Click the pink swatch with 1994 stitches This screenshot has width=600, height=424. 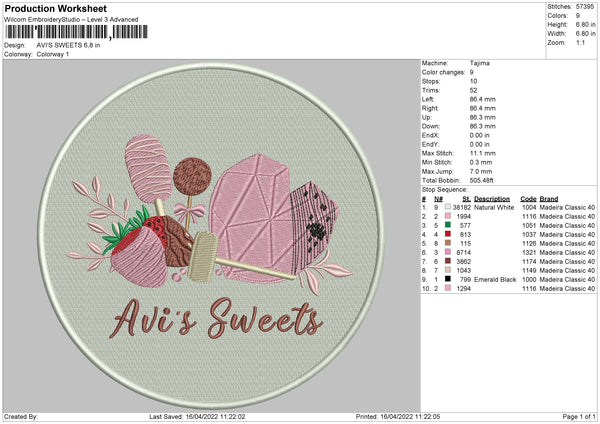(448, 216)
